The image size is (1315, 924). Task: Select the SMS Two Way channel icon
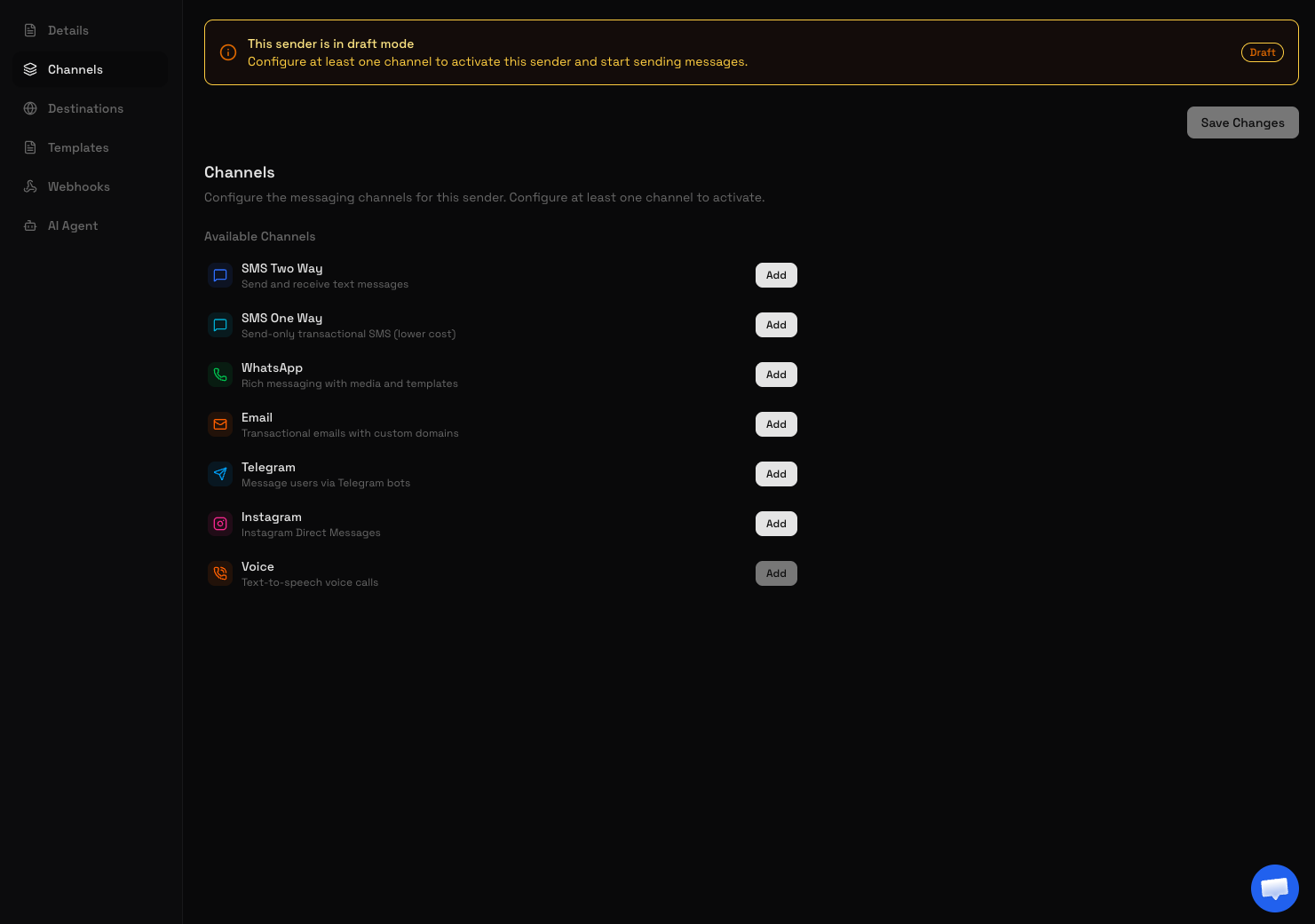tap(220, 275)
